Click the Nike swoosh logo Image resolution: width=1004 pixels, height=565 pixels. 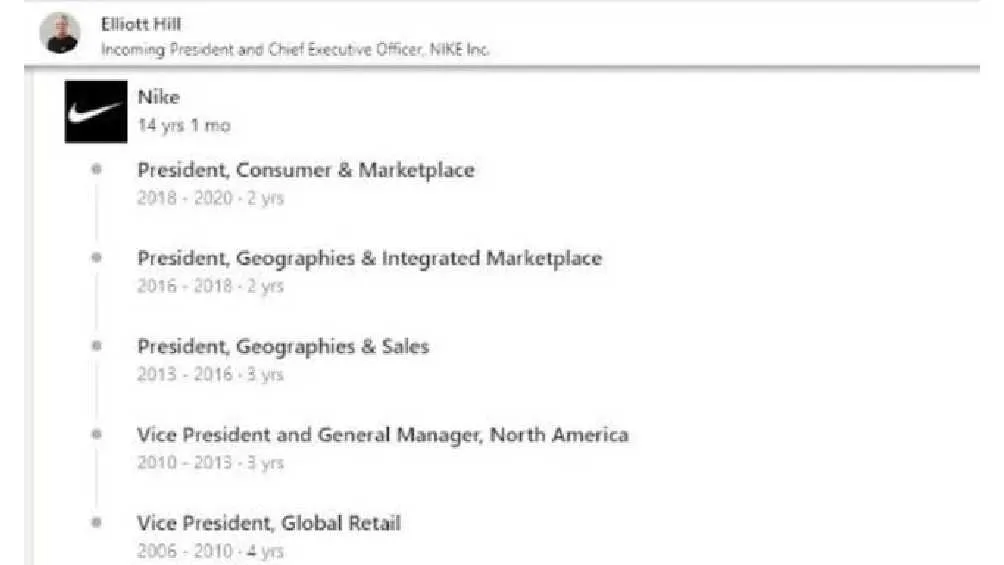click(x=96, y=112)
